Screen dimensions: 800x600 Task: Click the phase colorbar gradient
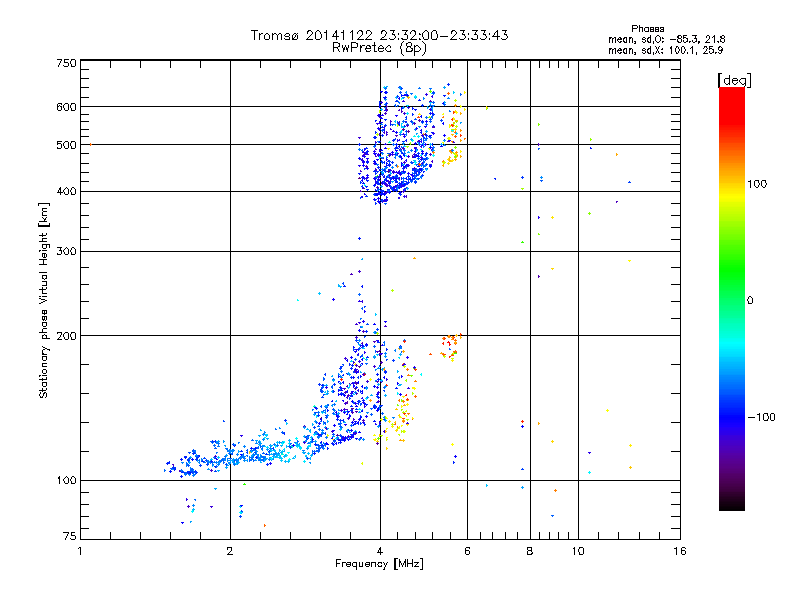click(x=732, y=298)
